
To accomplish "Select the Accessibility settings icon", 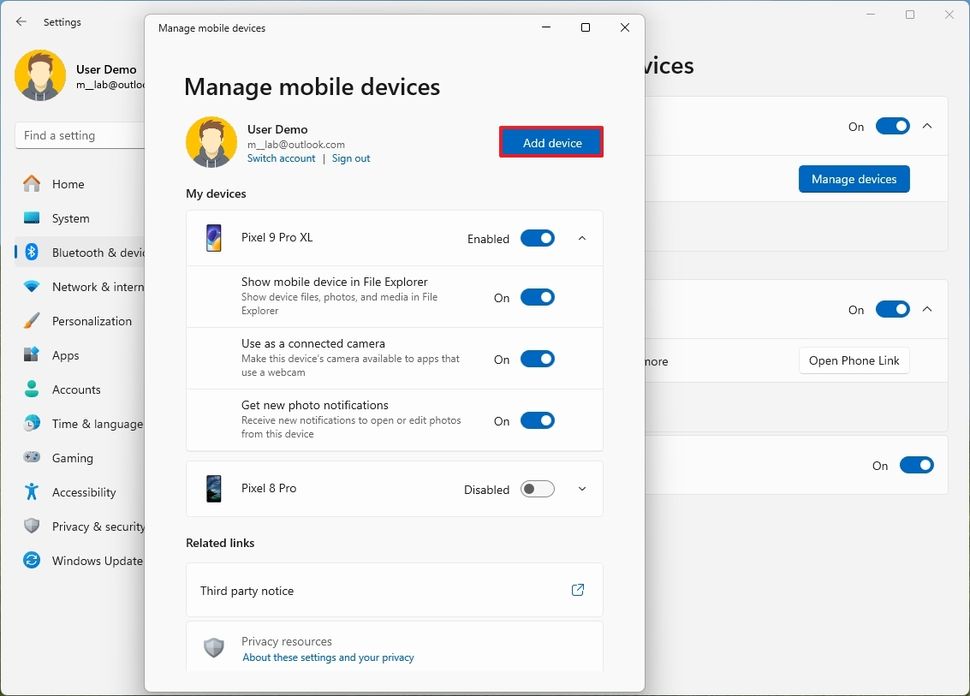I will point(30,492).
